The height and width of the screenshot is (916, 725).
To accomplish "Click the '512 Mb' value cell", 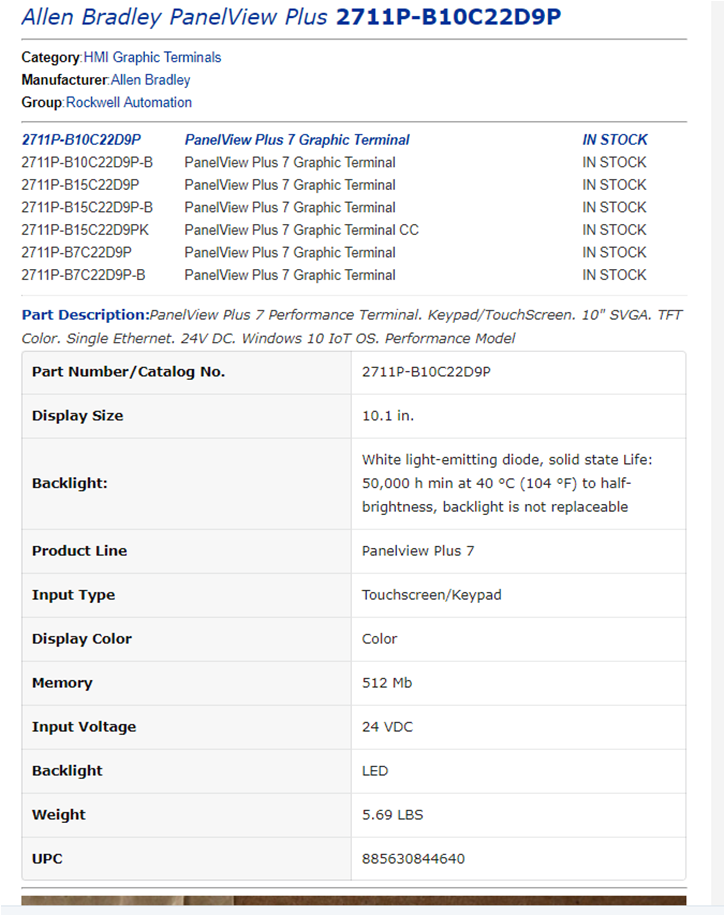I will (519, 683).
